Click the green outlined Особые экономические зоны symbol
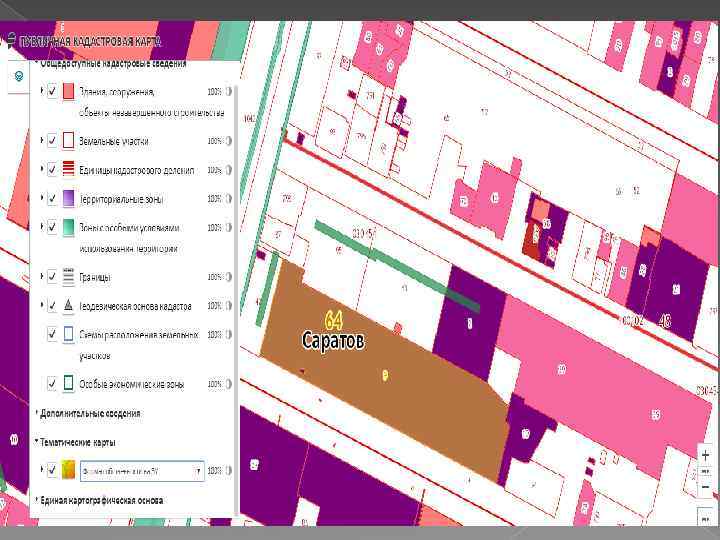Screen dimensions: 720x540 click(x=68, y=383)
